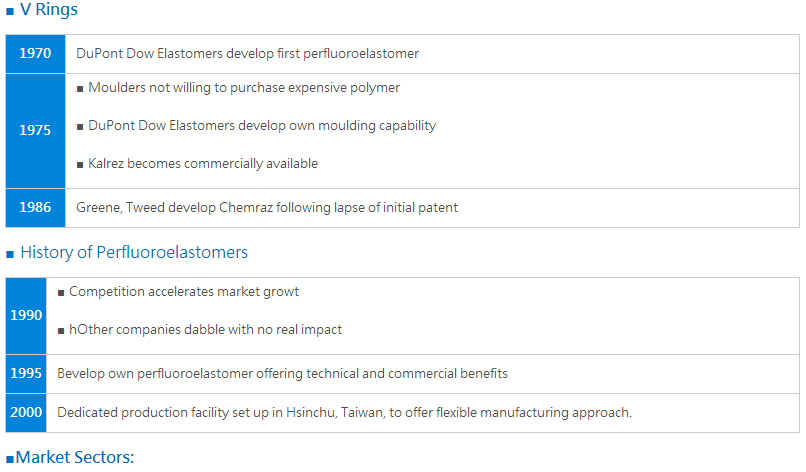
Task: Click text about Hsinchu, Taiwan production facility
Action: pyautogui.click(x=344, y=413)
